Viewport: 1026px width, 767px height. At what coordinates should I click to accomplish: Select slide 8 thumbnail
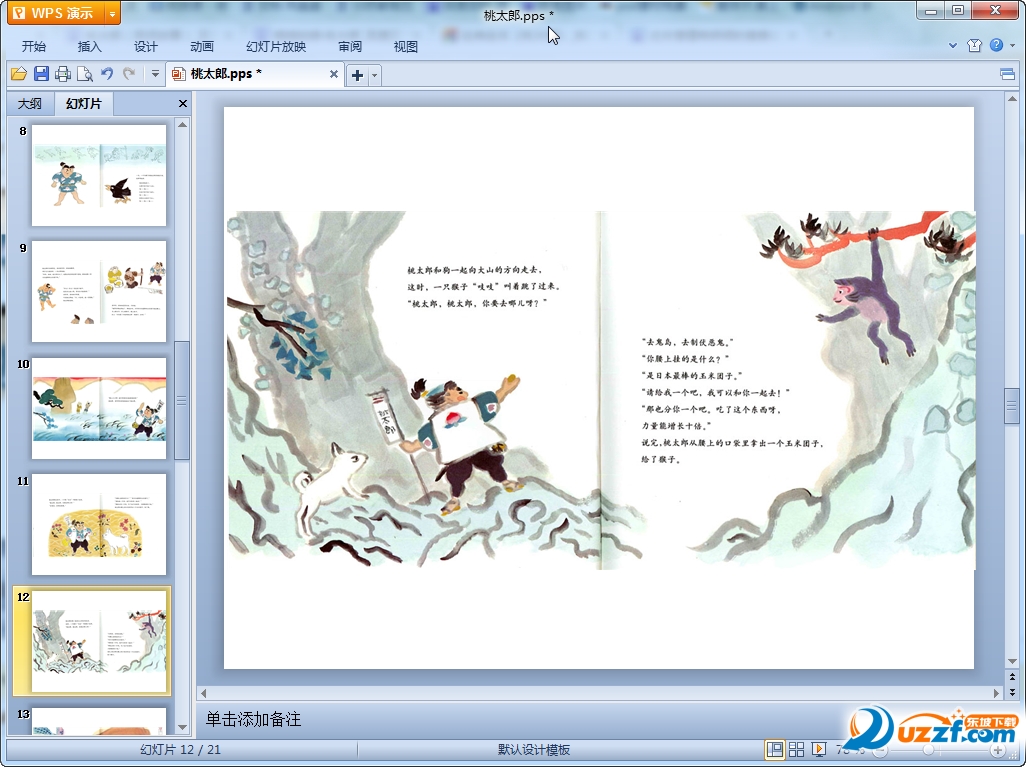pos(99,175)
